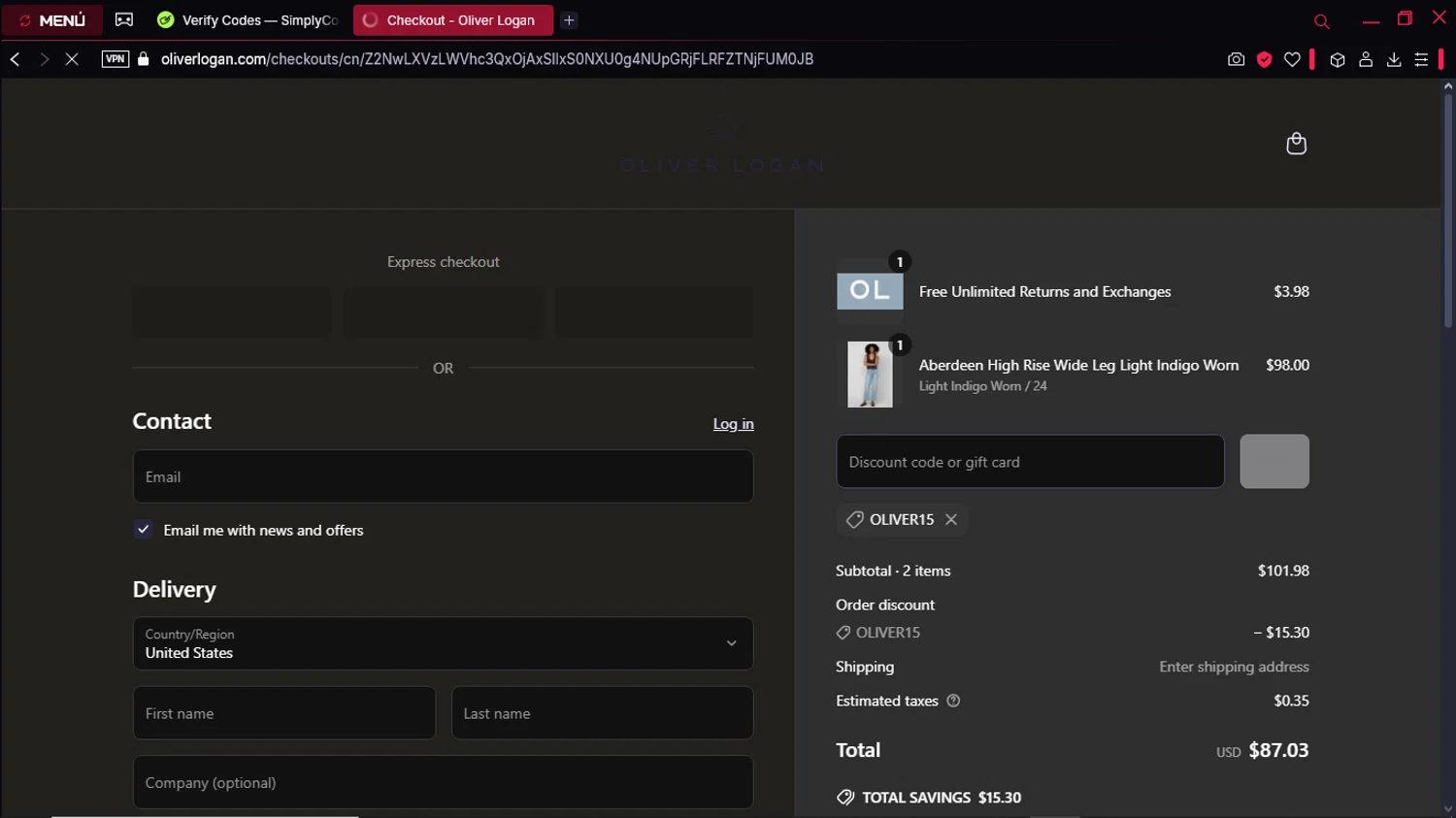Click the '– $15.30' discount amount
Screen dimensions: 1456x818
(x=1281, y=632)
